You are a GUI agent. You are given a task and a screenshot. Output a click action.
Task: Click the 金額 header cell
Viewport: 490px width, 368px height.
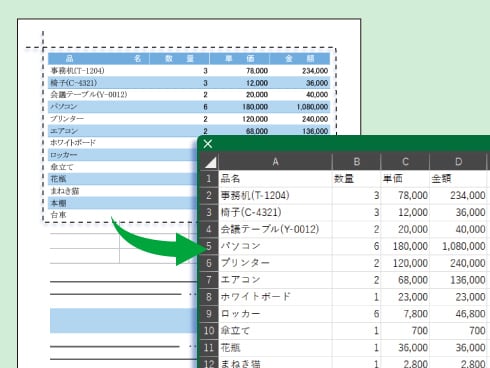point(458,179)
